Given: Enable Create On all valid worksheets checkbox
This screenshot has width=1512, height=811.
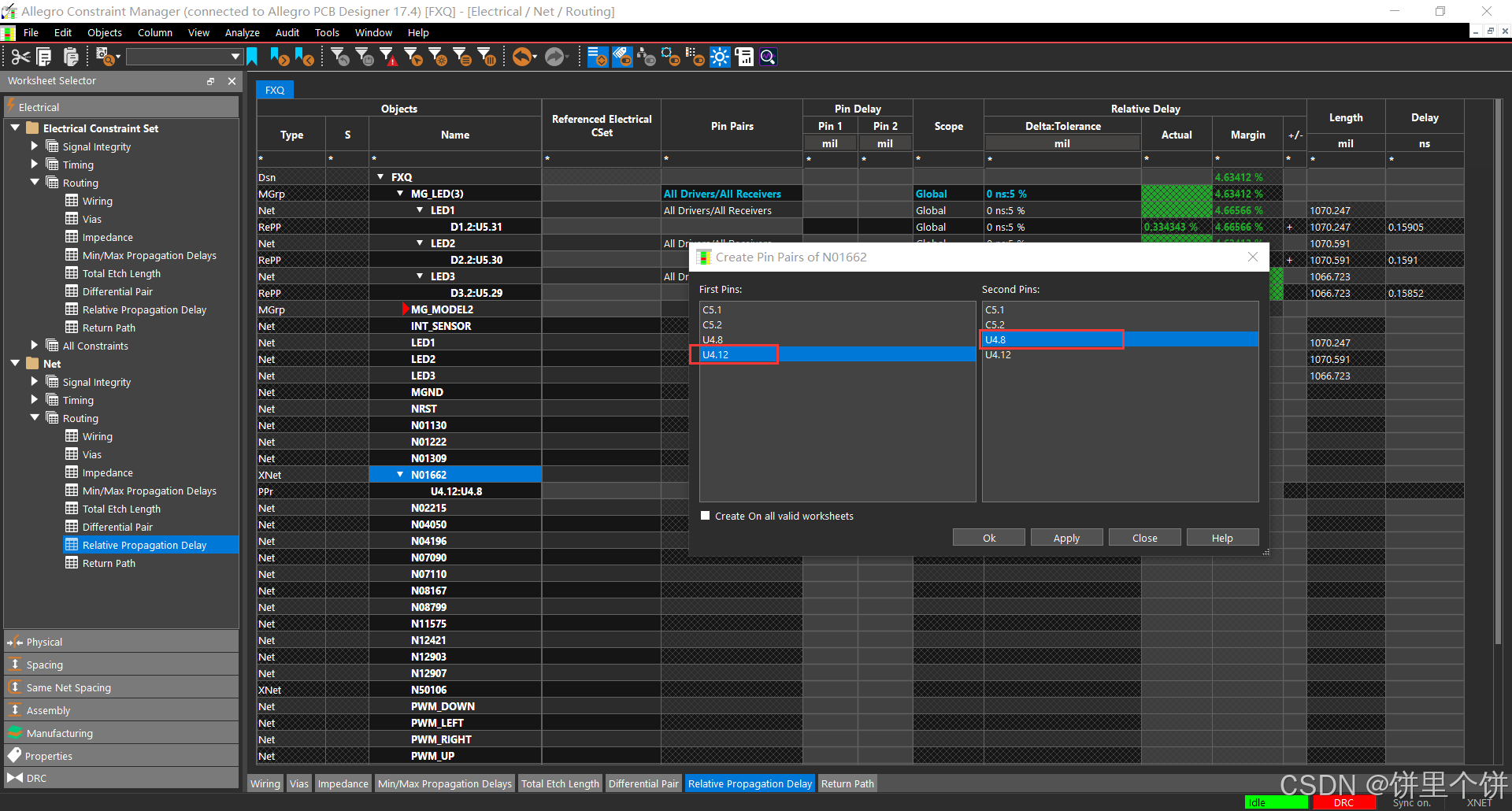Looking at the screenshot, I should tap(706, 516).
